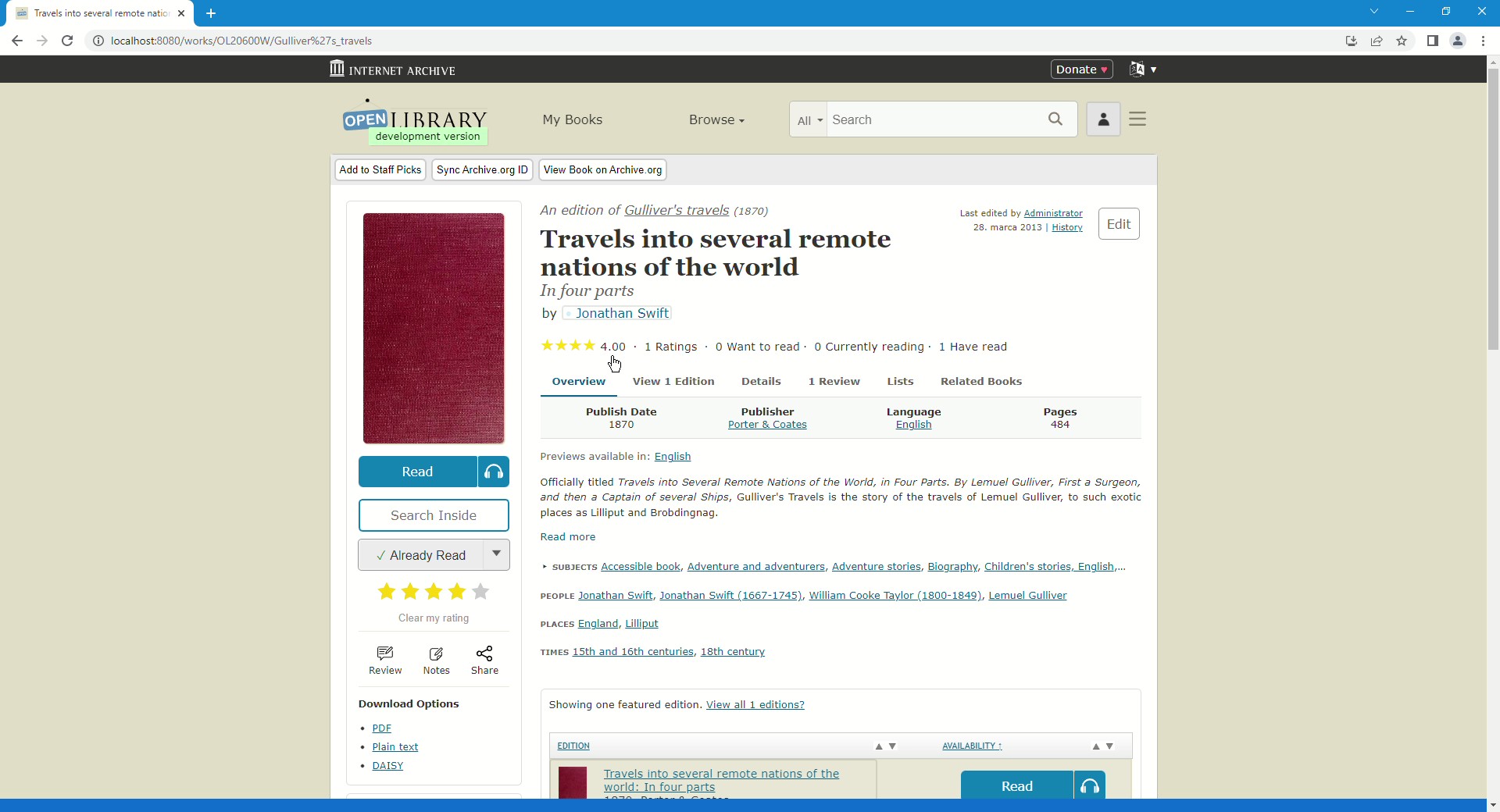
Task: Open the Plain text download link
Action: click(x=395, y=747)
